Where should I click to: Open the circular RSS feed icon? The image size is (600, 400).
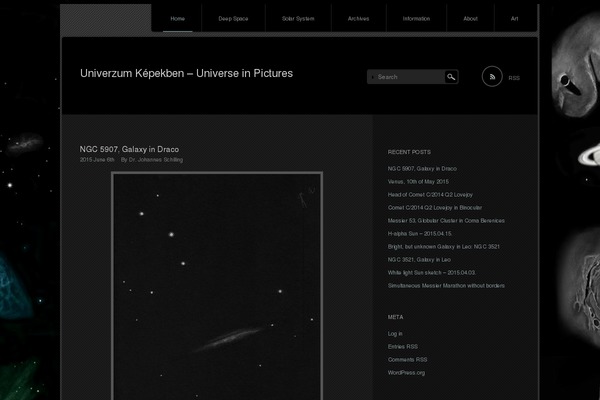click(492, 77)
